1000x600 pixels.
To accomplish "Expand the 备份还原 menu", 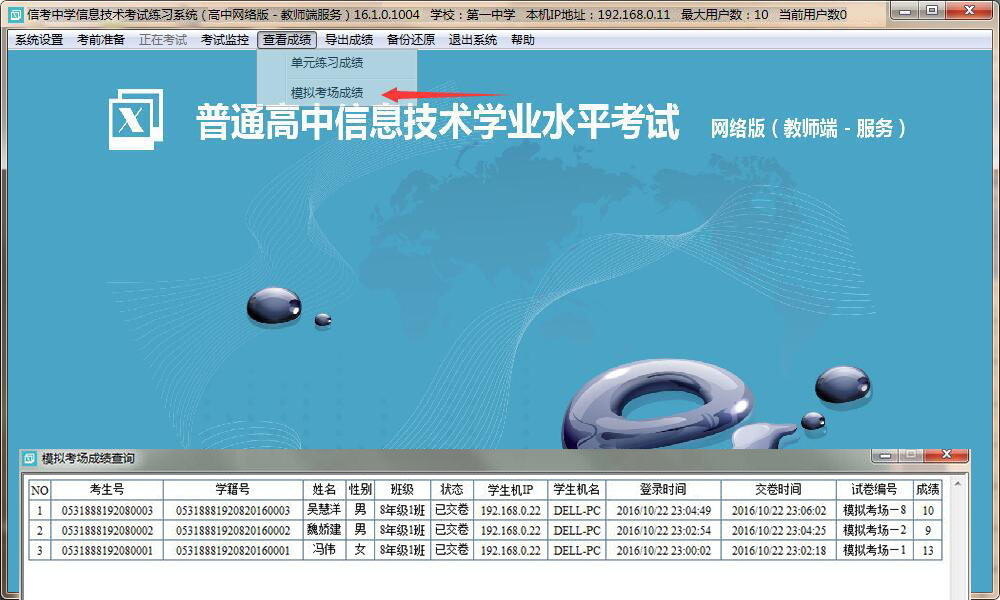I will click(411, 40).
